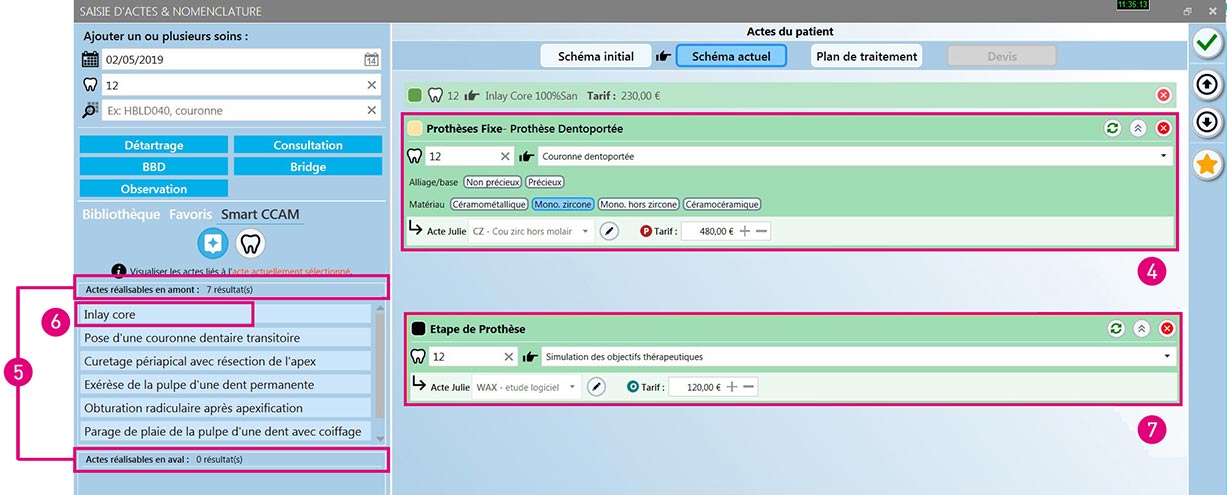
Task: Expand the WAX - etude logiciel dropdown
Action: coord(573,387)
